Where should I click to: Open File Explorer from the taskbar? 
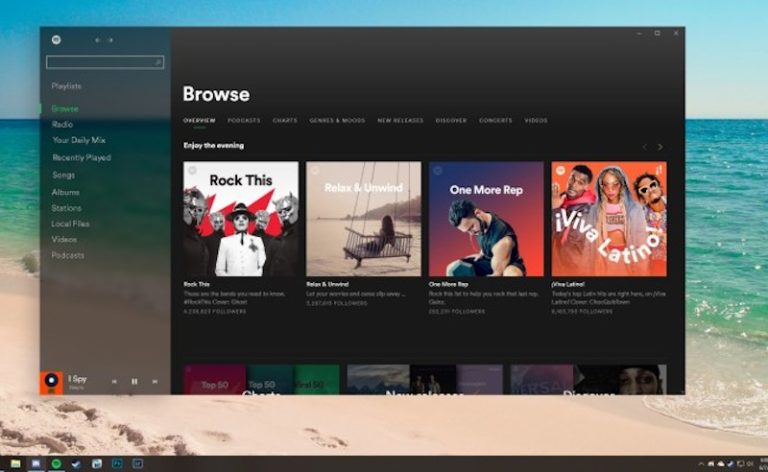coord(16,464)
